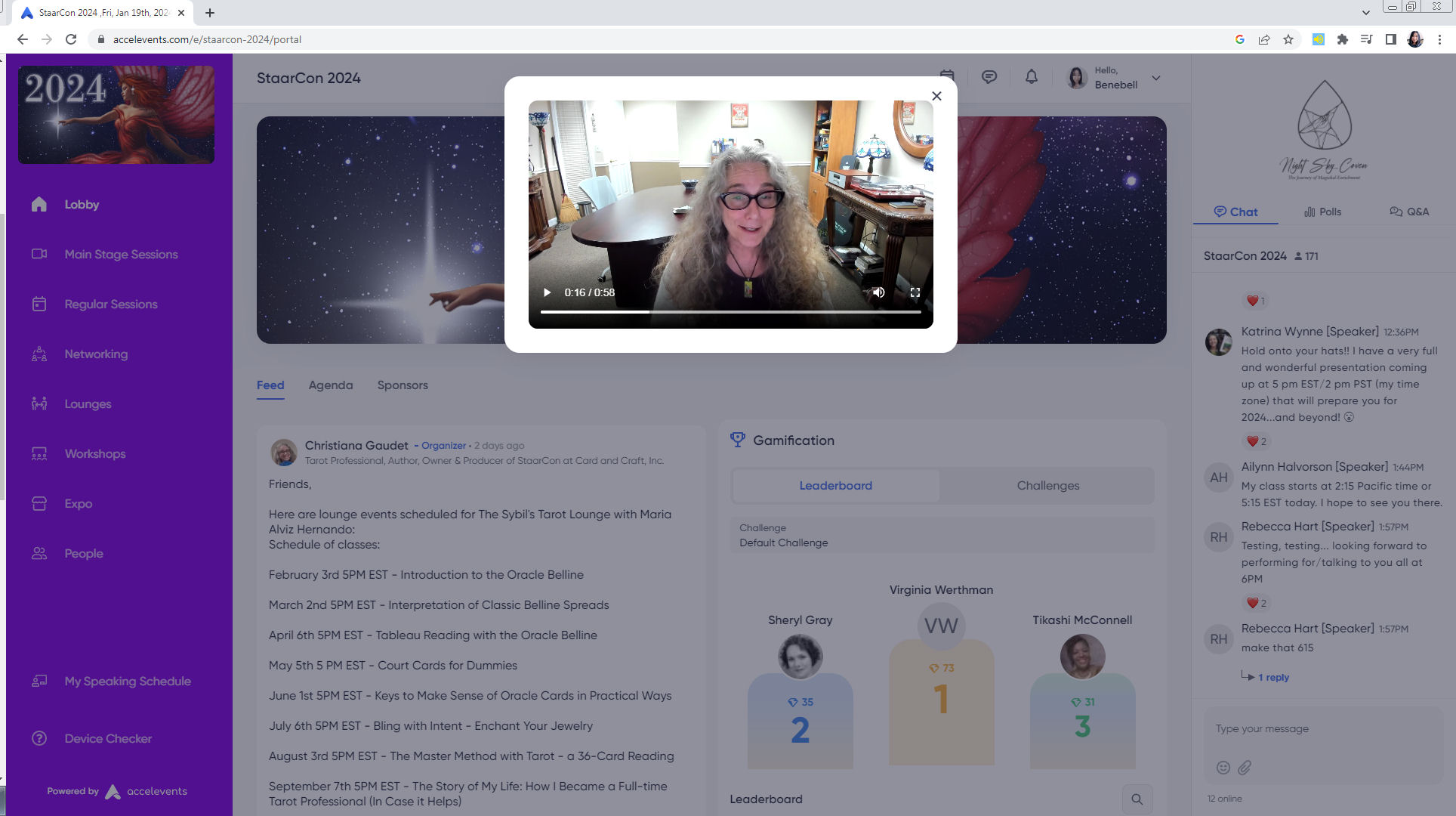Expand the 1 reply thread
Viewport: 1456px width, 816px height.
pyautogui.click(x=1272, y=678)
